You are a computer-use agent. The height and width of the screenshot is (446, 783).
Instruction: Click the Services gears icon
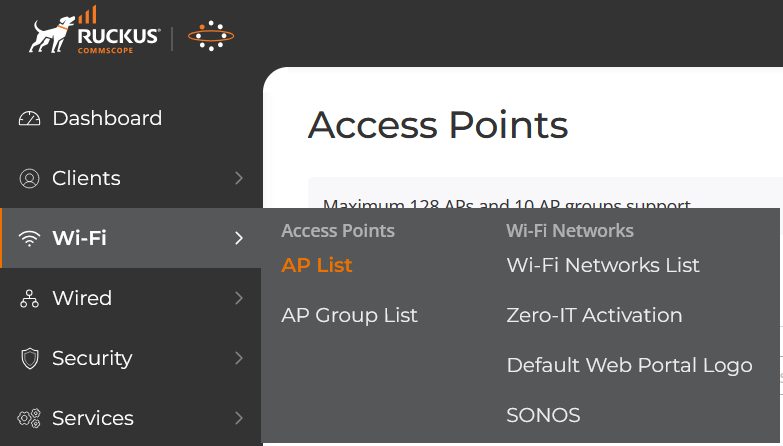[30, 419]
